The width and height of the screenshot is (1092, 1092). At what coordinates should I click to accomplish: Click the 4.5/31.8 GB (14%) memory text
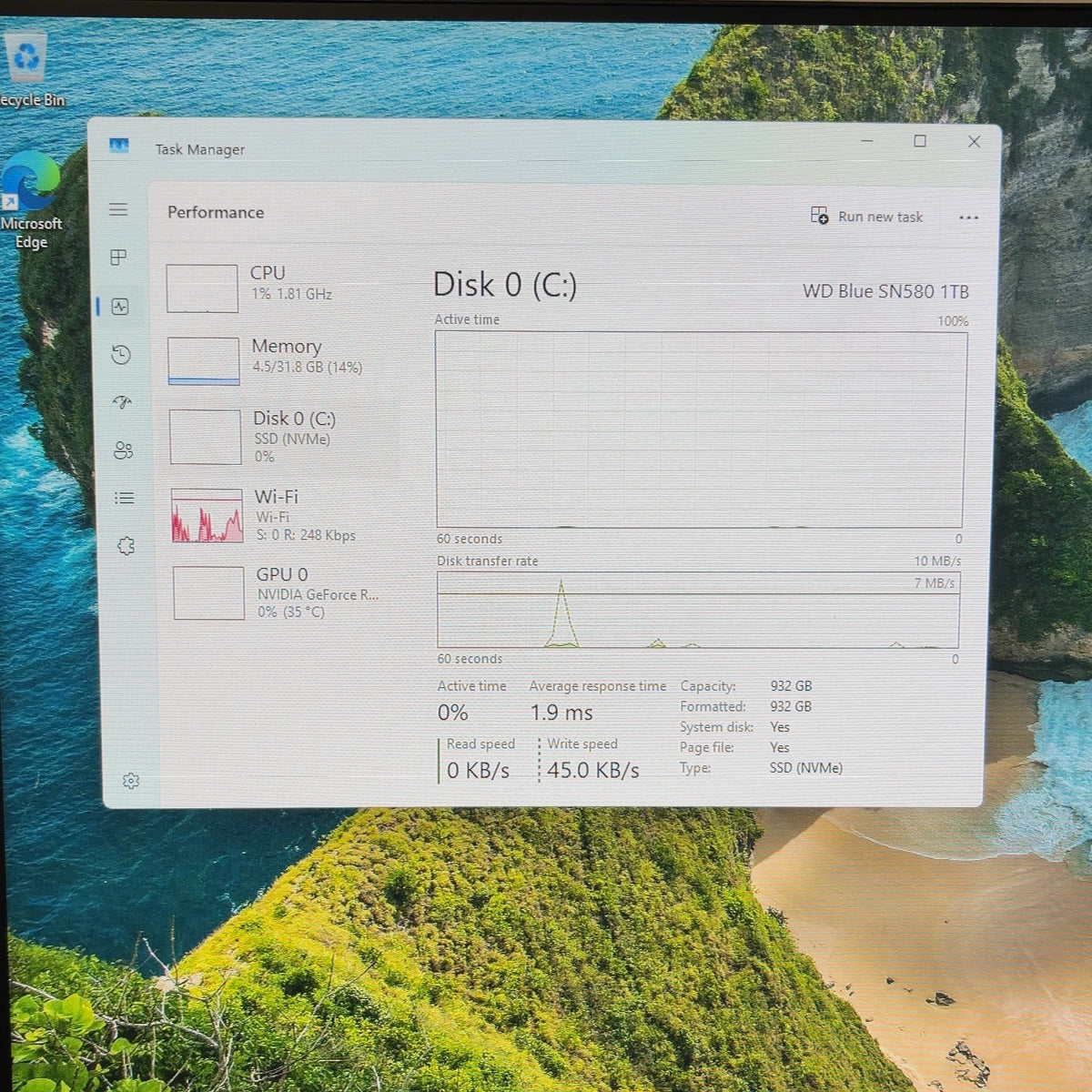[x=308, y=368]
